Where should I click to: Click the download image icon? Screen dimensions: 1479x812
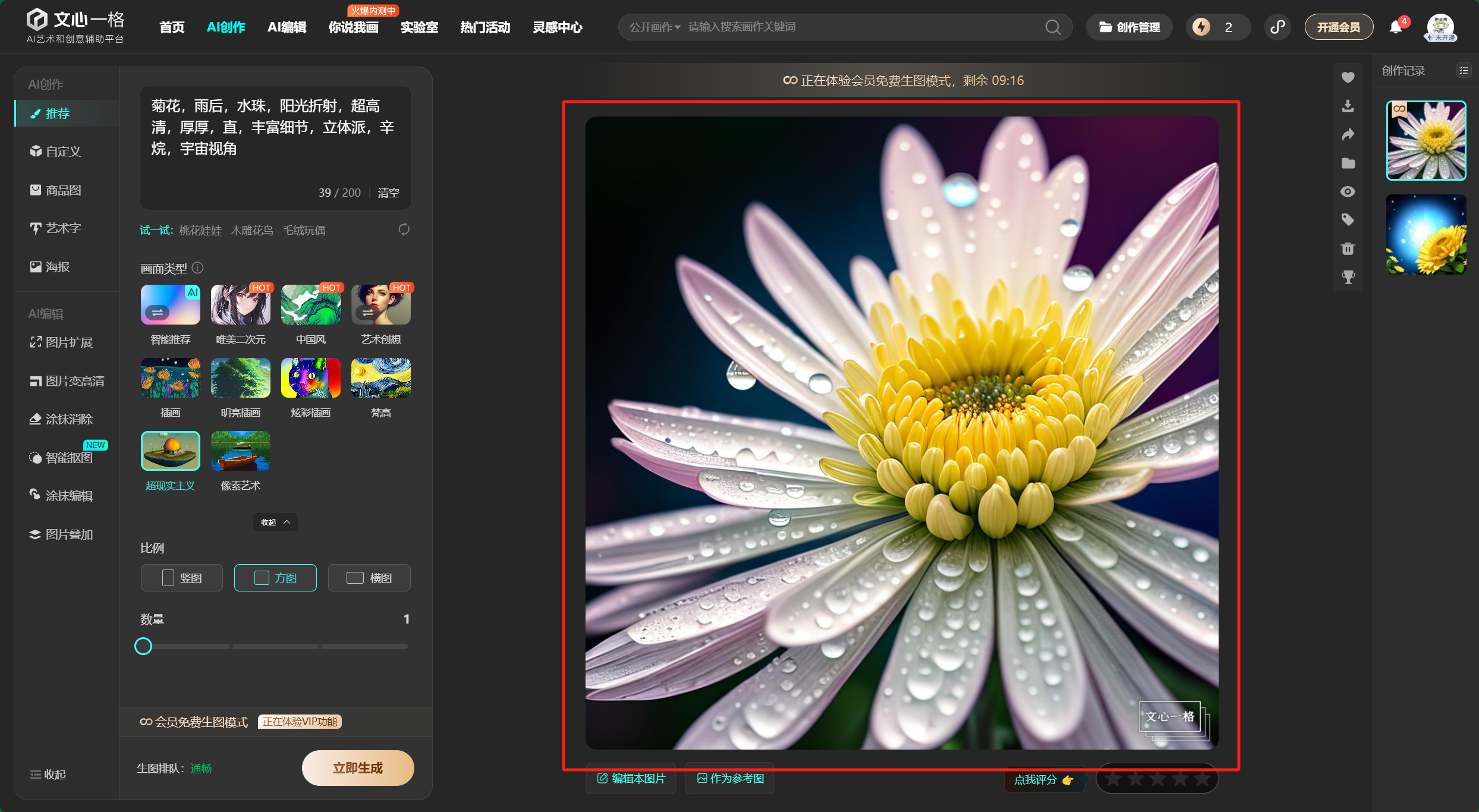1348,106
